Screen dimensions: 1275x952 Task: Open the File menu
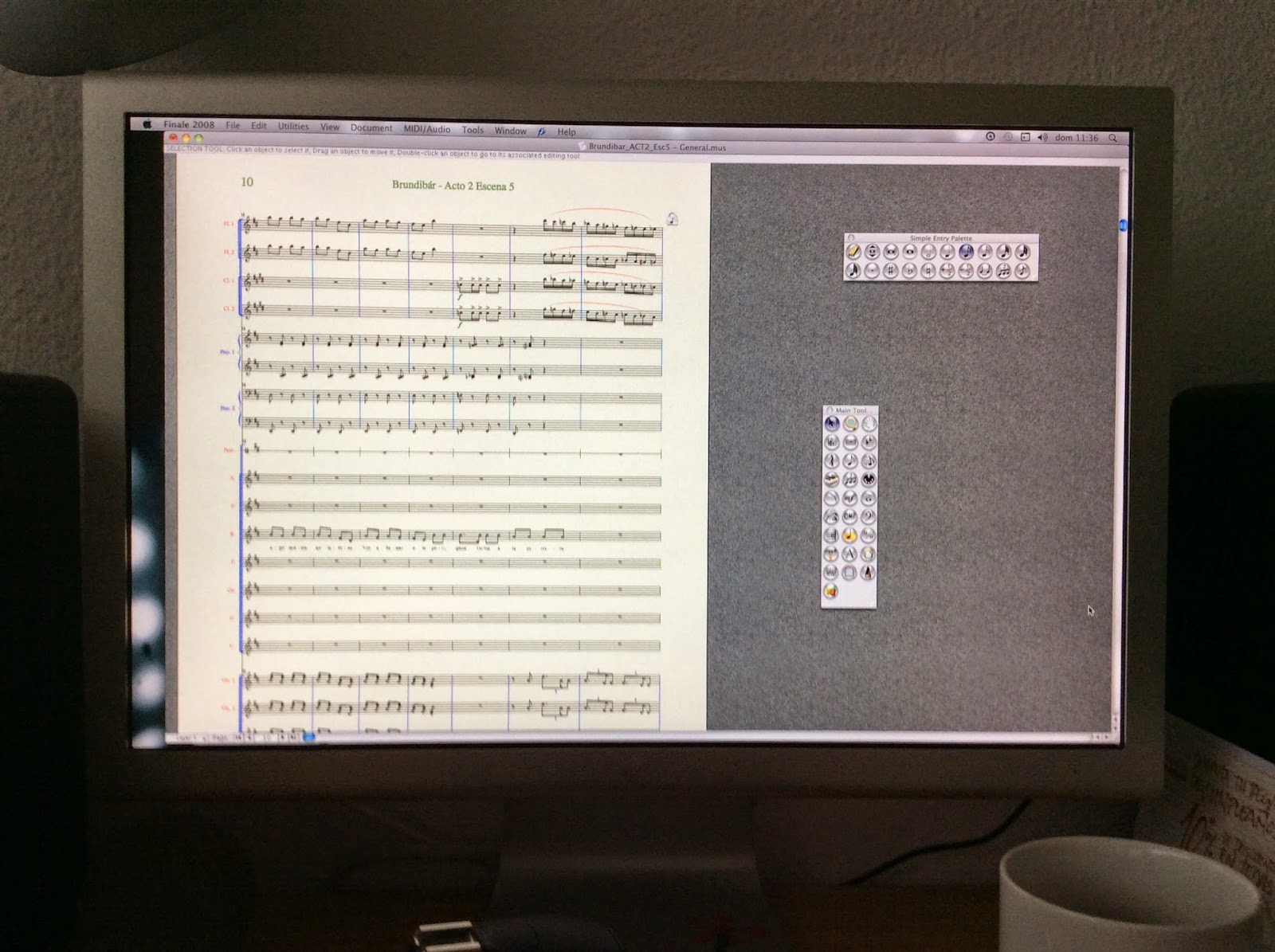point(233,126)
